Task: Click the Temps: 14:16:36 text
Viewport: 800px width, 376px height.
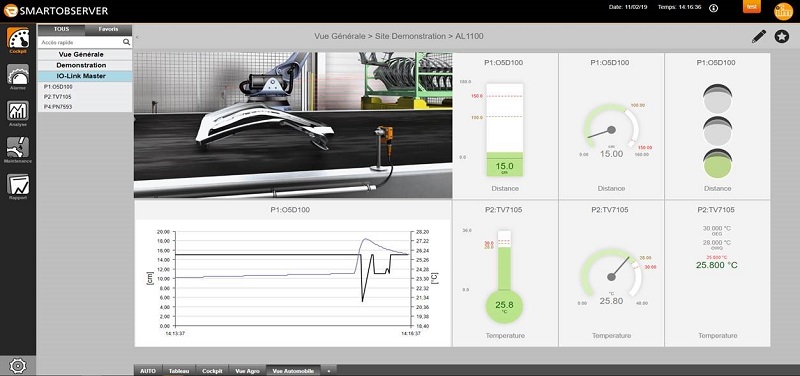Action: coord(680,8)
